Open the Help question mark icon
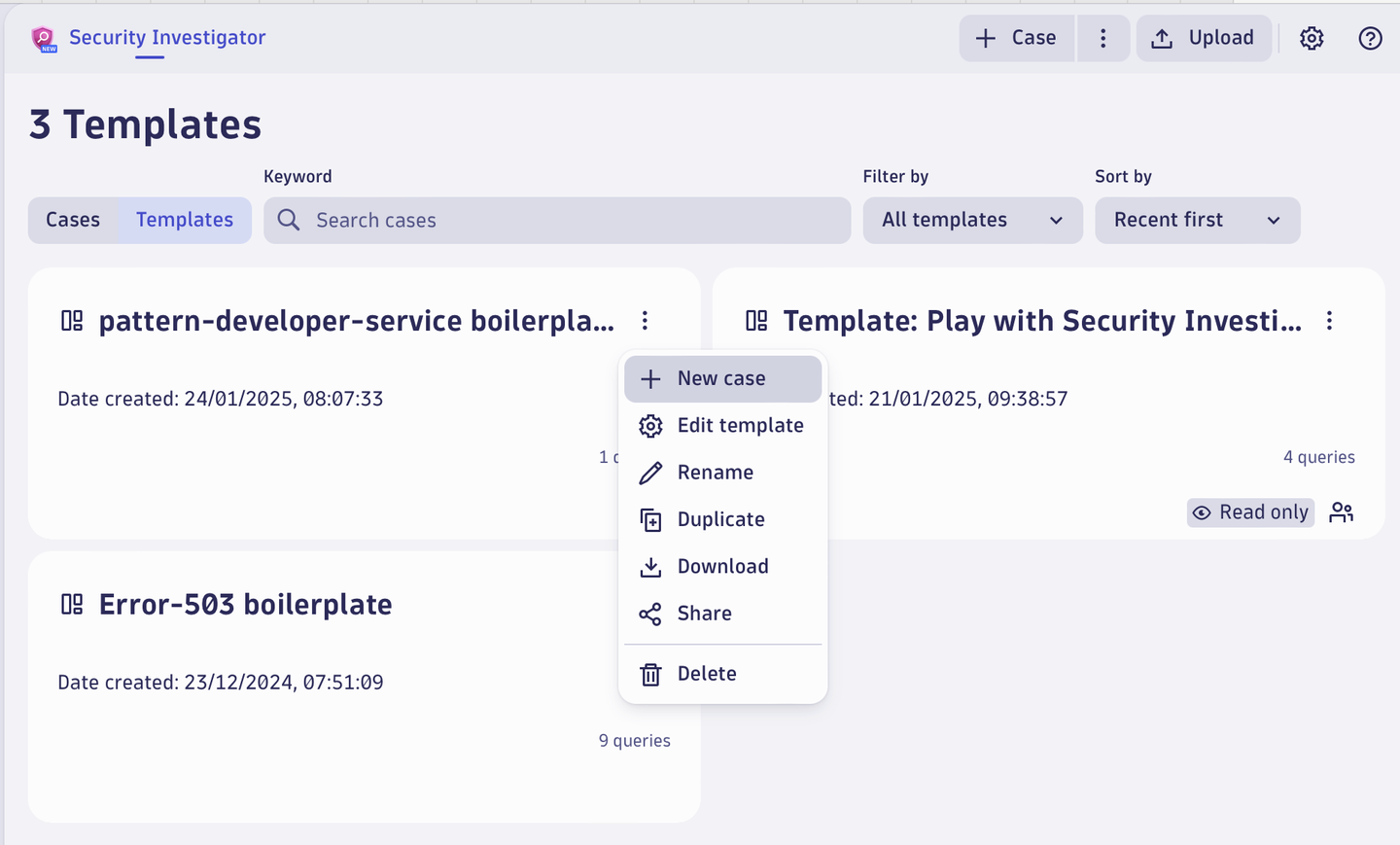The image size is (1400, 845). pos(1370,38)
